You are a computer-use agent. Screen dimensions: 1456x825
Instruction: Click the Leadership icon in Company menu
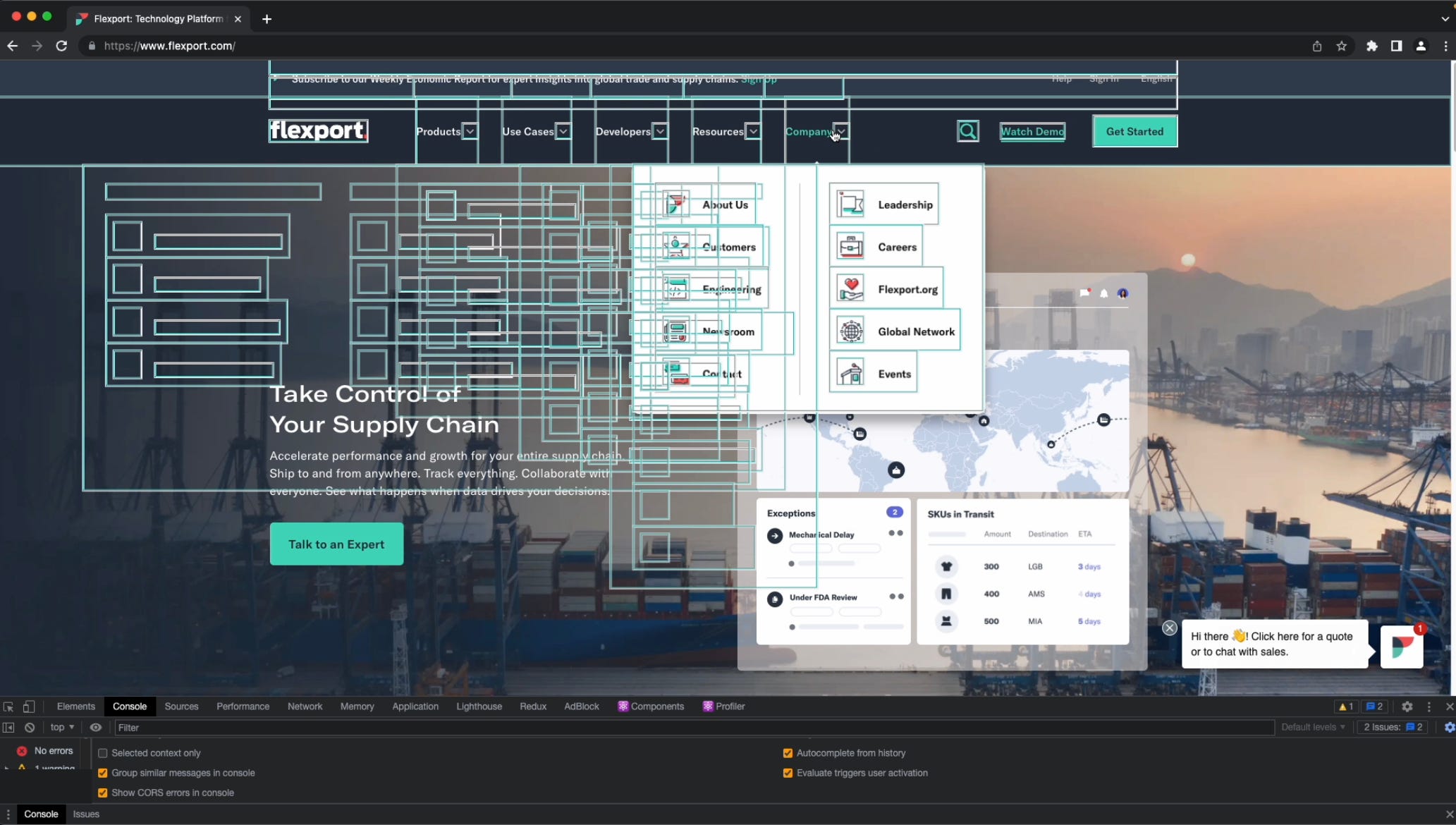[x=850, y=204]
